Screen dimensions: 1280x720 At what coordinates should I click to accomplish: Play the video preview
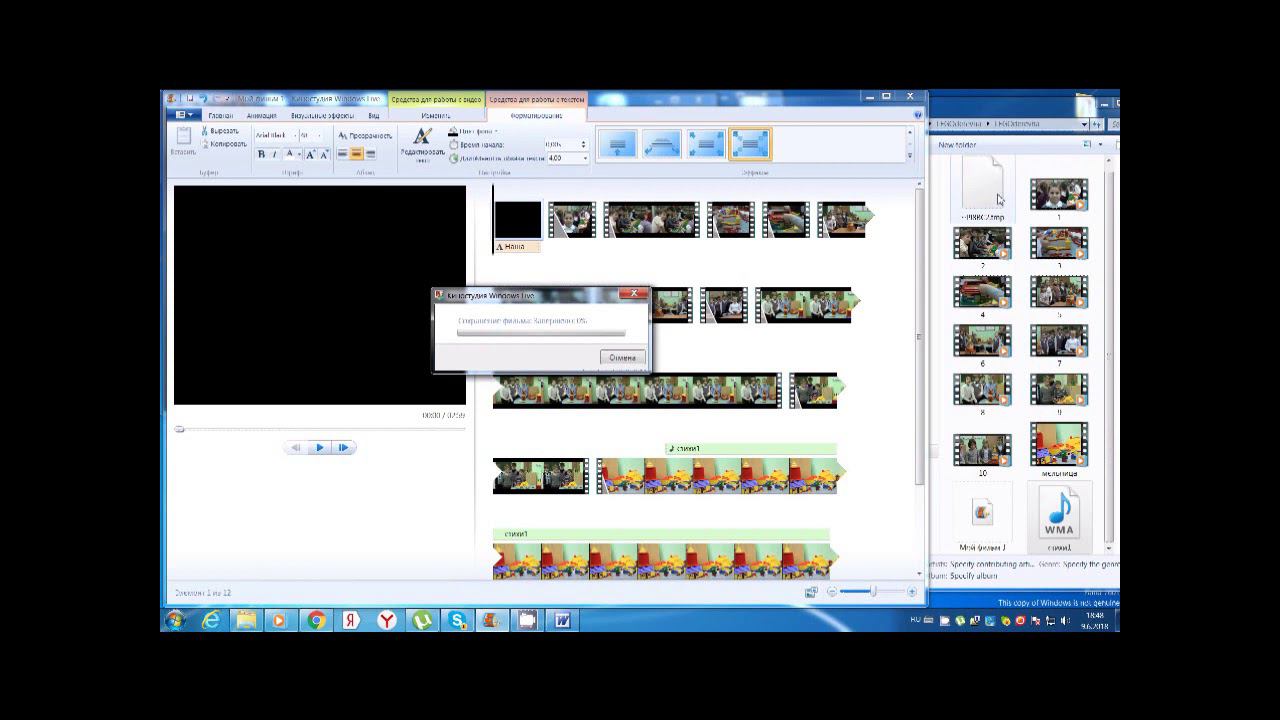(320, 447)
